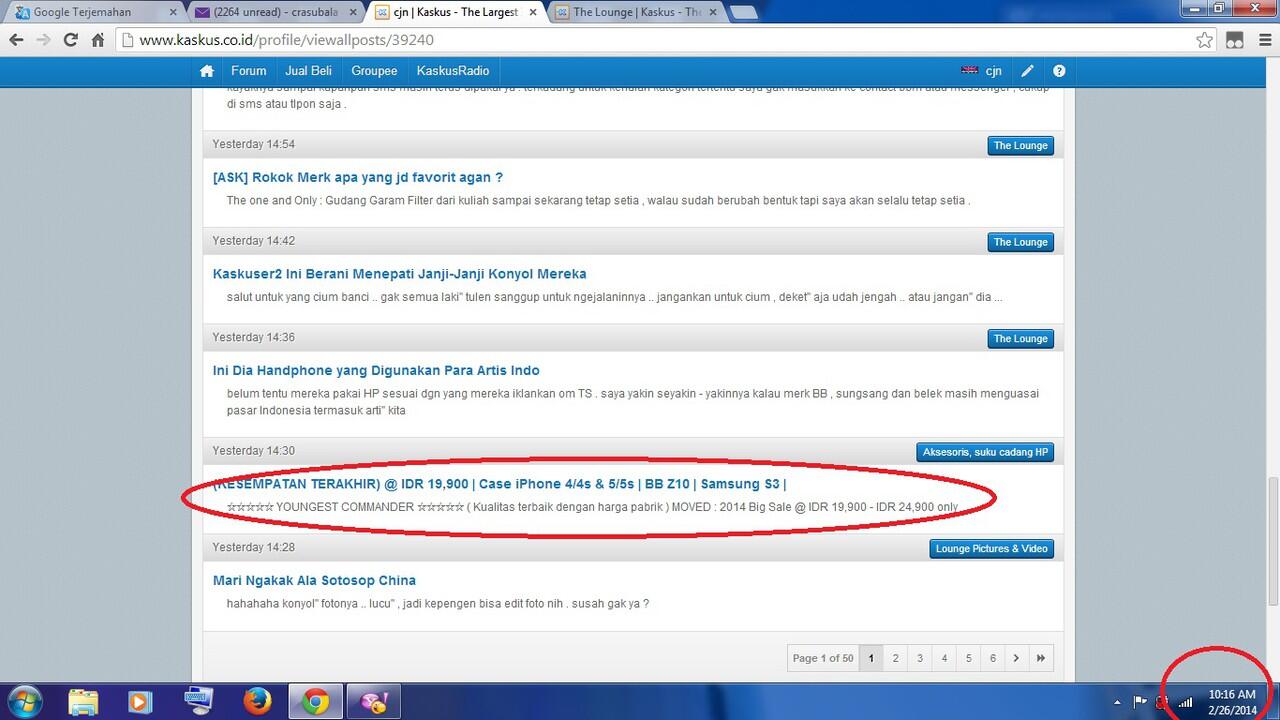Click the browser forward arrow

(43, 40)
